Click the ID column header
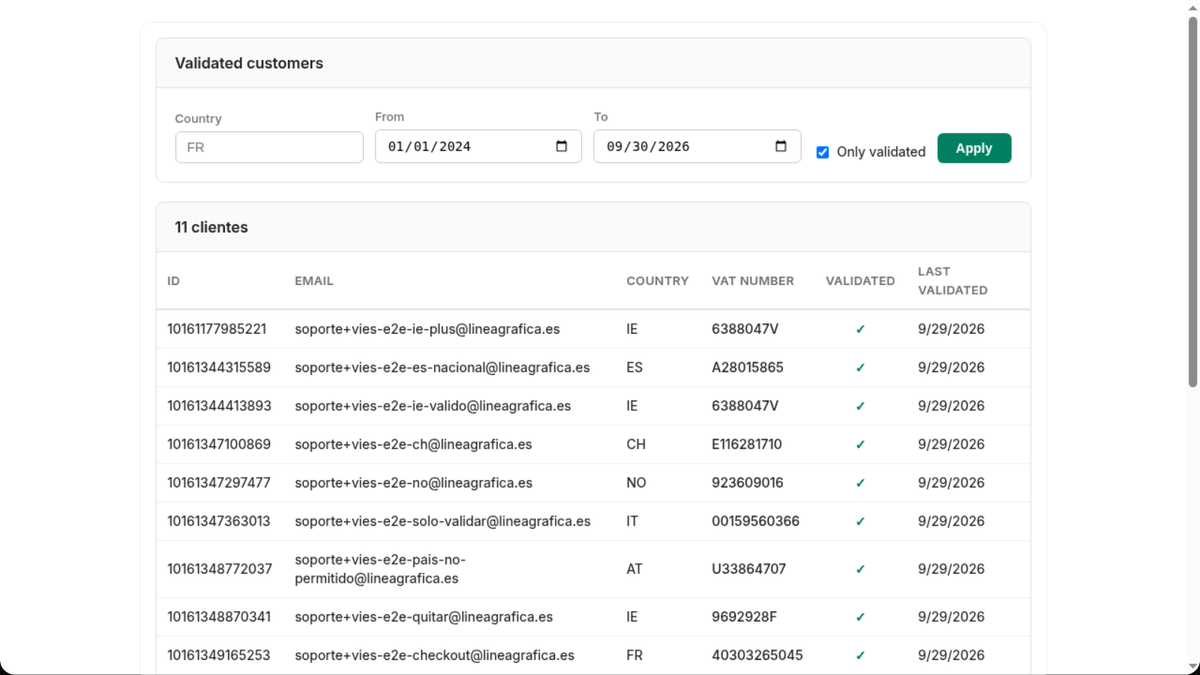 click(x=174, y=281)
